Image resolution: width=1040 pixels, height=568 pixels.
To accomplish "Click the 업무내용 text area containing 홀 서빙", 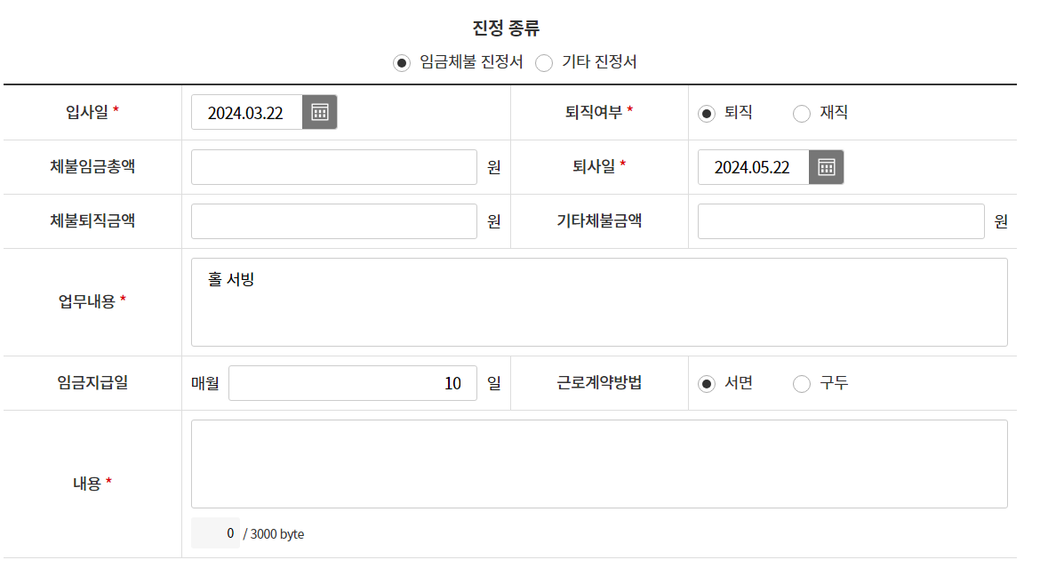I will coord(599,302).
